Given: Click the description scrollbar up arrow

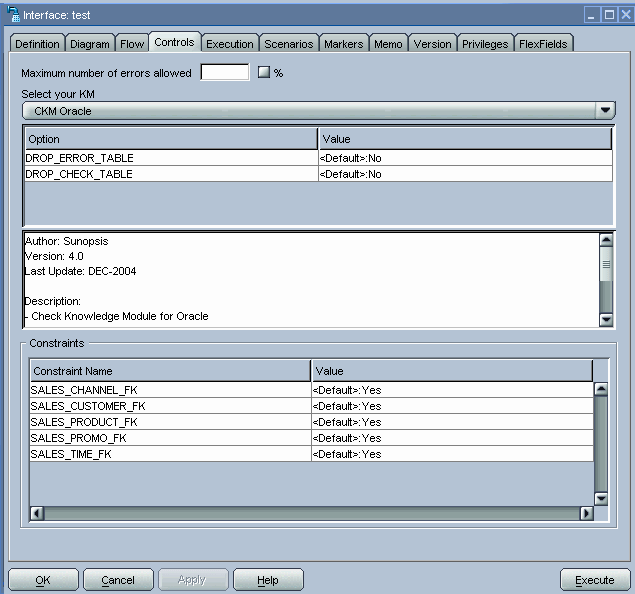Looking at the screenshot, I should coord(606,240).
